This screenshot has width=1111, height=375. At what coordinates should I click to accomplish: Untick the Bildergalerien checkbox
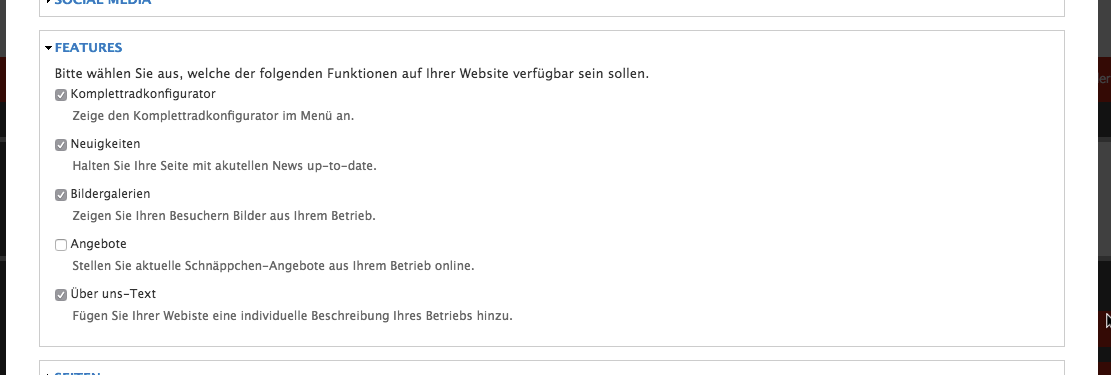(61, 195)
